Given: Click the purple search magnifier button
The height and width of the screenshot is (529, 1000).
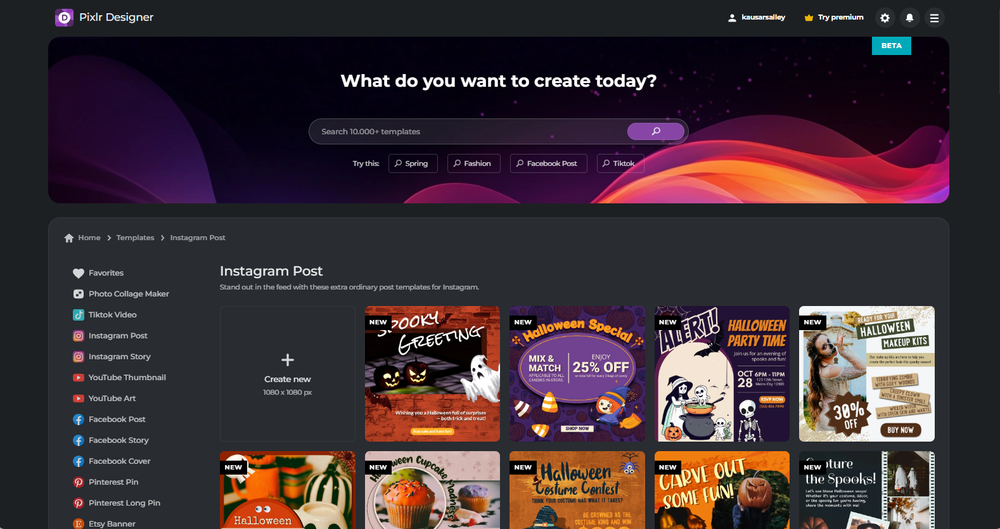Looking at the screenshot, I should point(656,131).
